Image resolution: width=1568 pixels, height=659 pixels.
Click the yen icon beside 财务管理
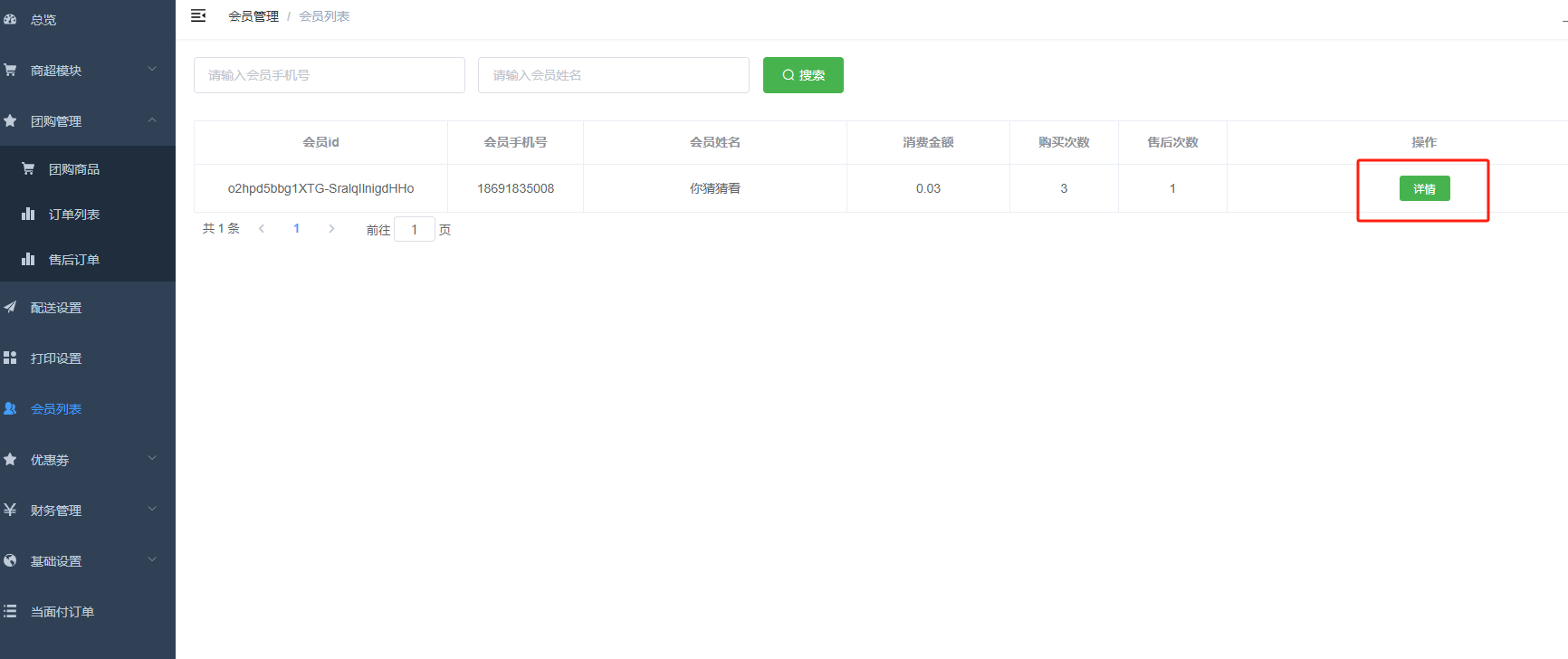point(10,510)
